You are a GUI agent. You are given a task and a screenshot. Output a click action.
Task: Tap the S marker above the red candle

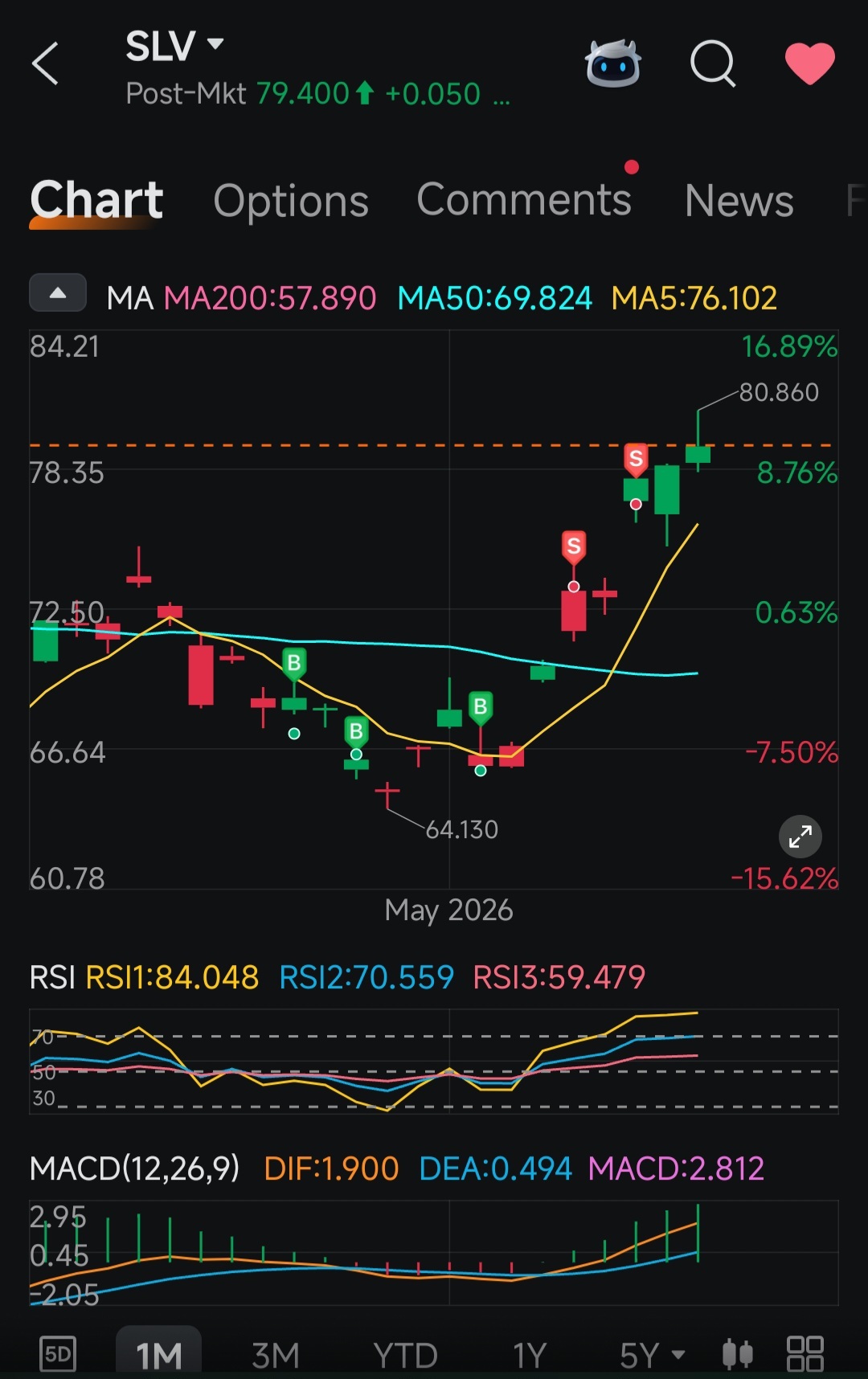[573, 548]
